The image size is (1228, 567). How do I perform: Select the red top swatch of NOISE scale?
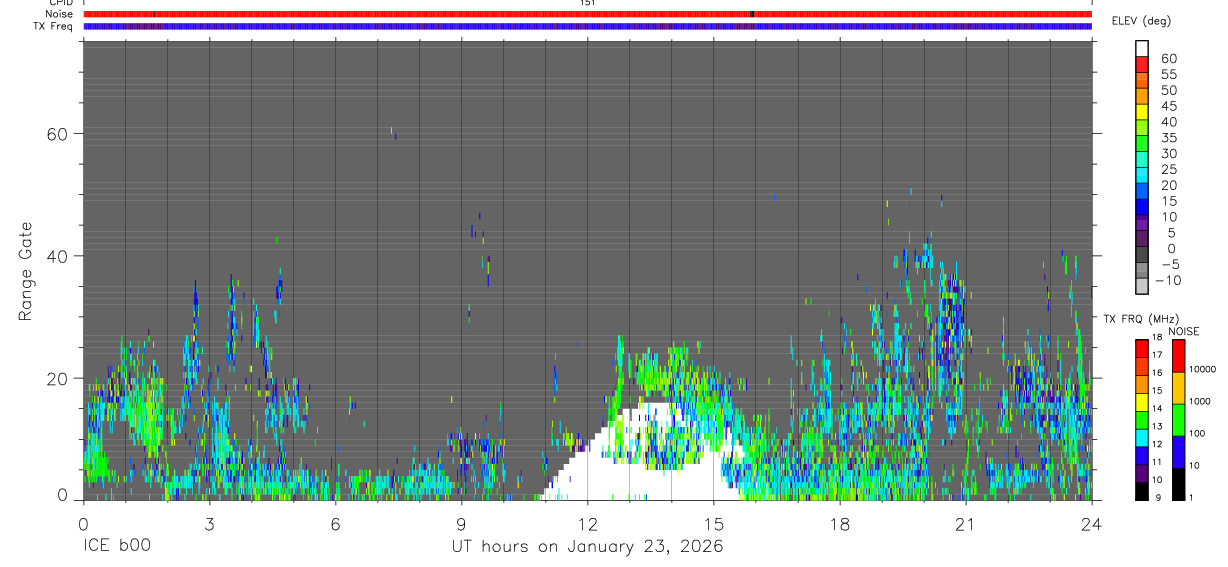tap(1178, 356)
